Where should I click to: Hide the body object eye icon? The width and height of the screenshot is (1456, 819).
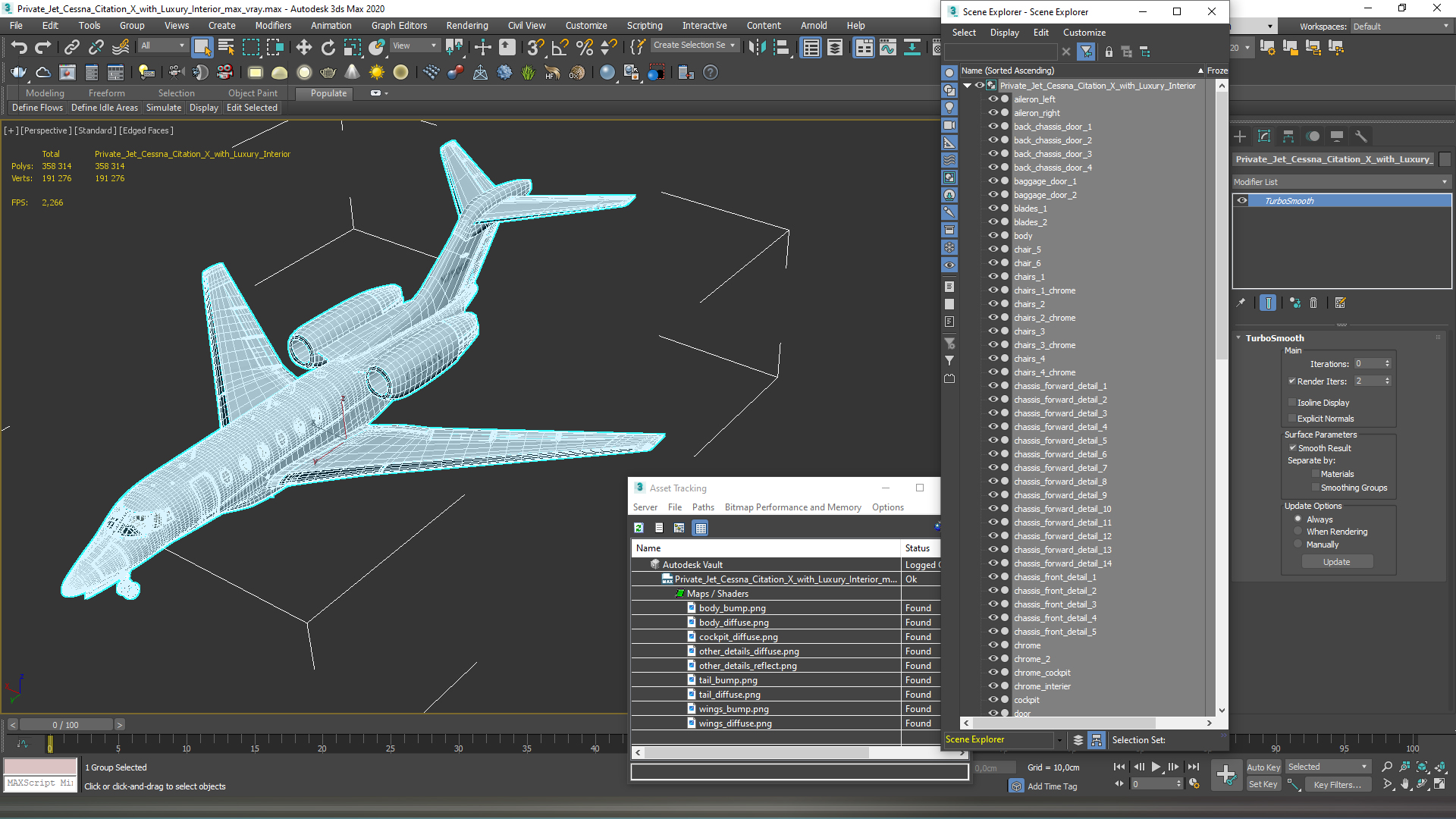(993, 236)
